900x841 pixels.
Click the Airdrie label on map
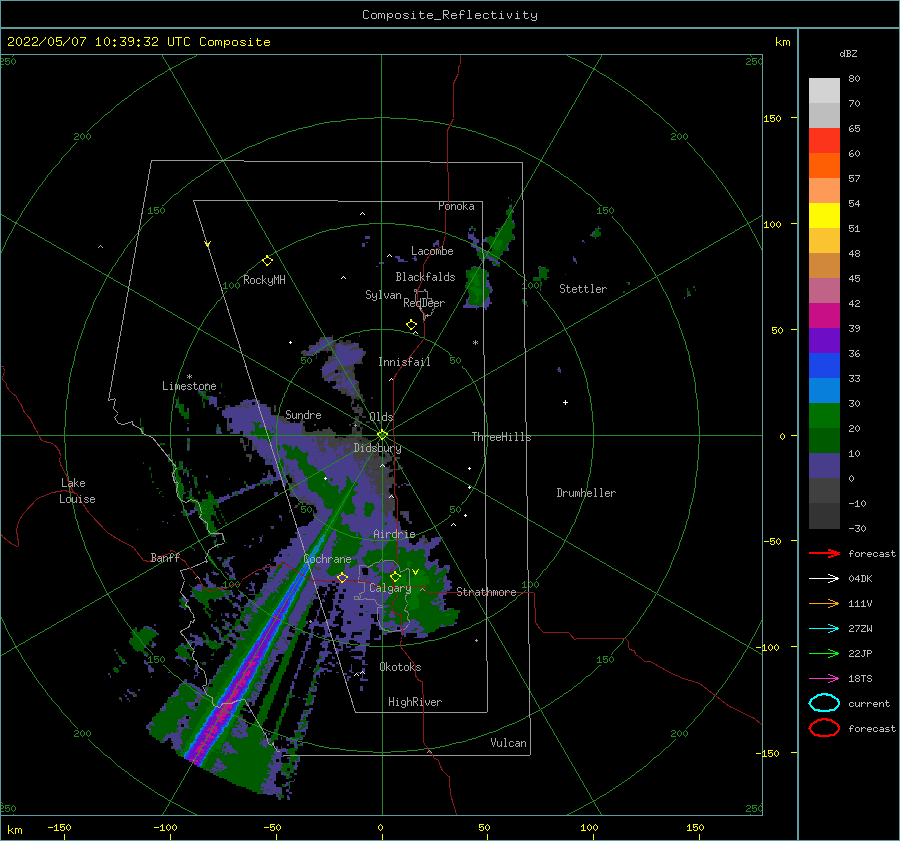coord(394,534)
